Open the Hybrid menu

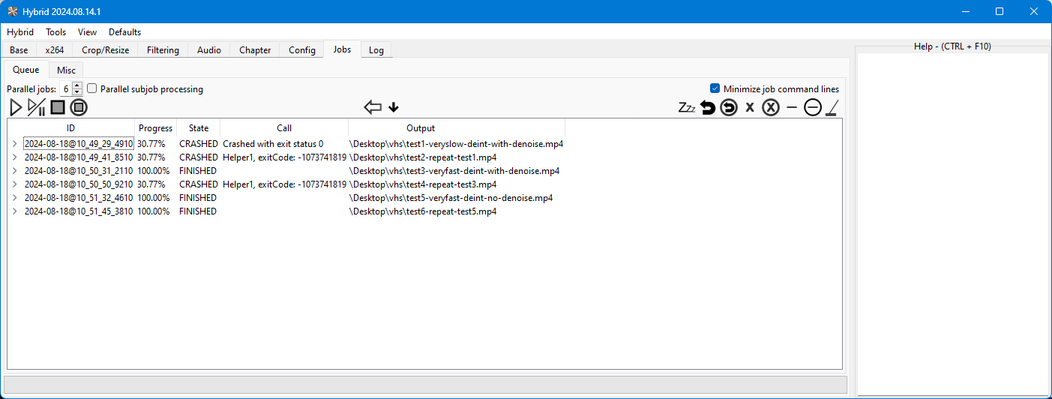20,32
